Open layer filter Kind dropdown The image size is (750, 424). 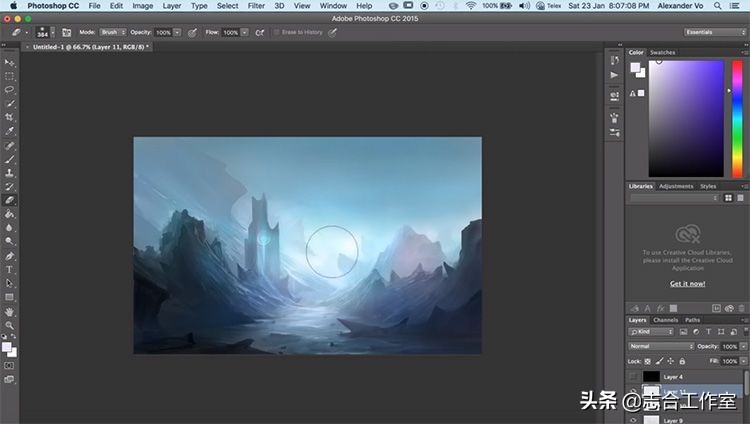651,332
